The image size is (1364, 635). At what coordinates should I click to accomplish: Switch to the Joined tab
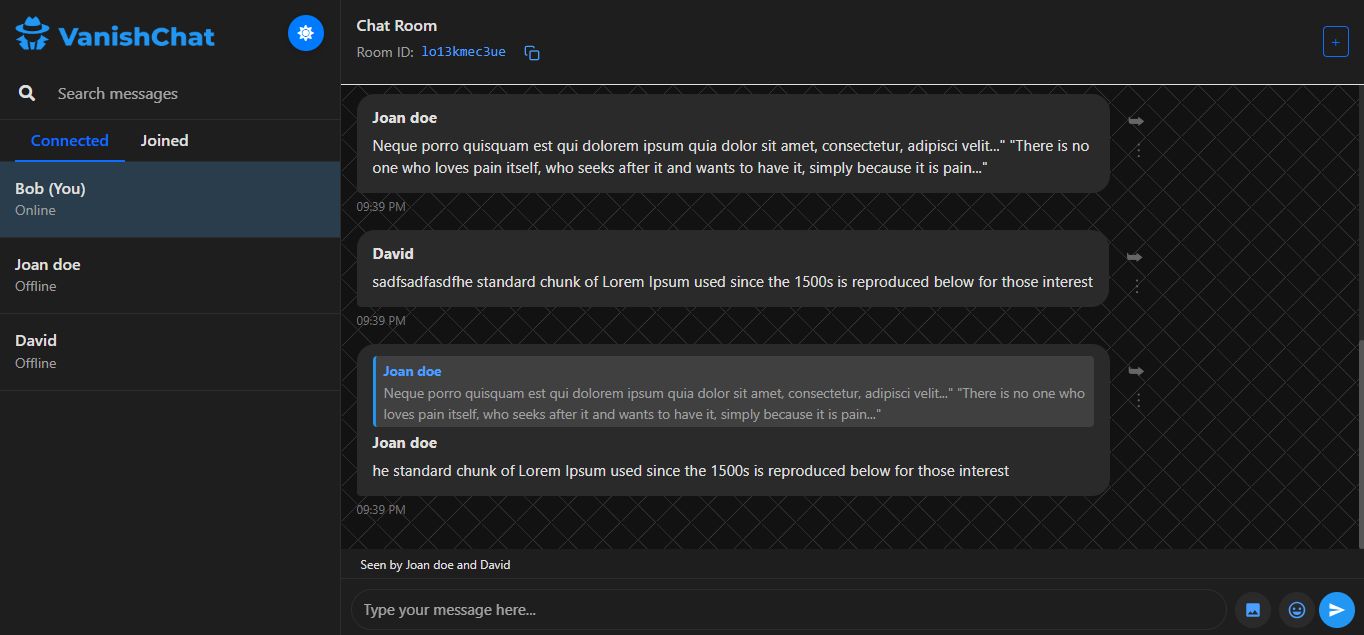(164, 141)
